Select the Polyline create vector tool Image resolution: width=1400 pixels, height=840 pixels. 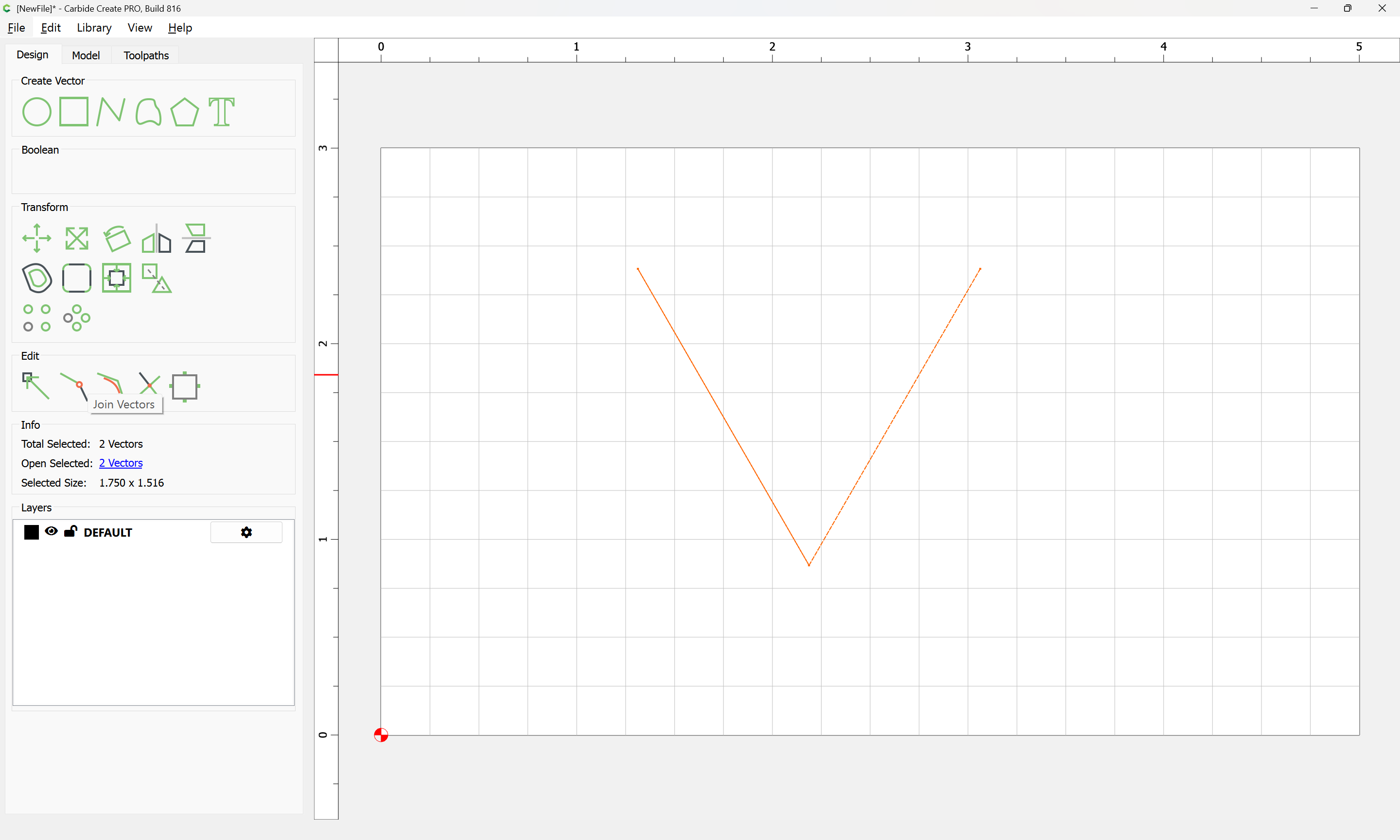coord(110,111)
